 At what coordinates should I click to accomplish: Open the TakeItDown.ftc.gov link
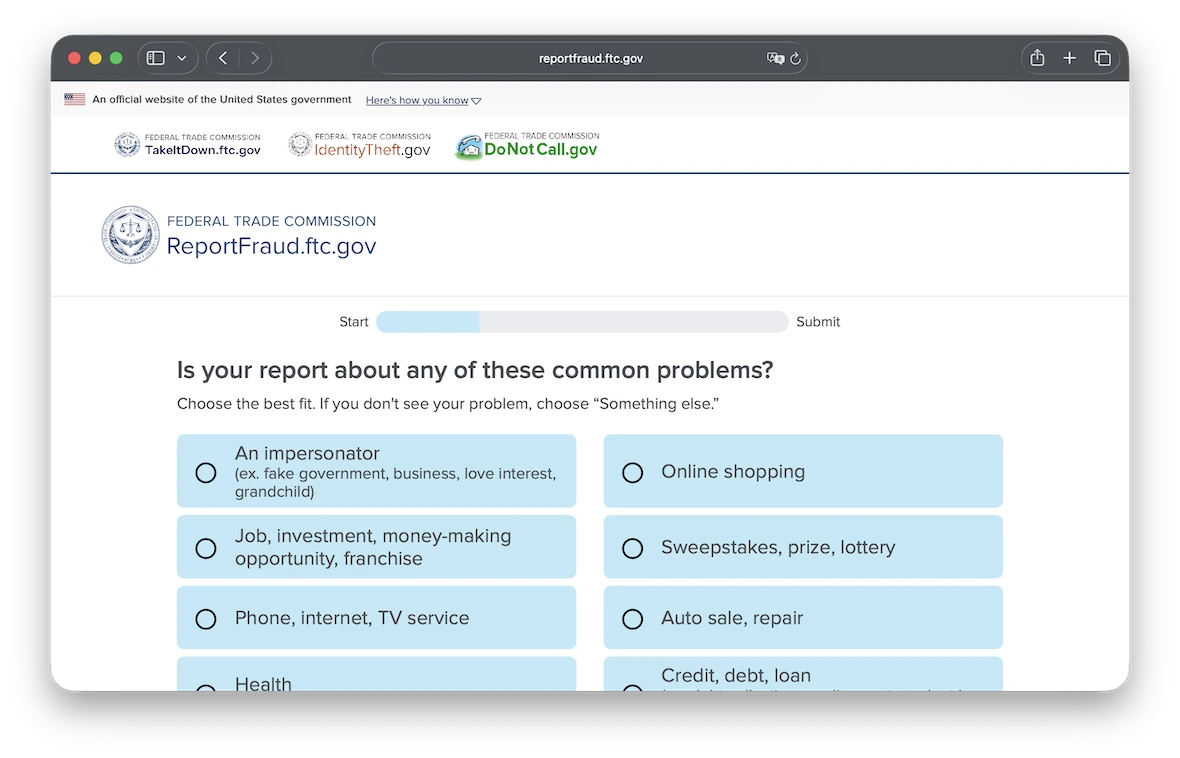point(187,144)
